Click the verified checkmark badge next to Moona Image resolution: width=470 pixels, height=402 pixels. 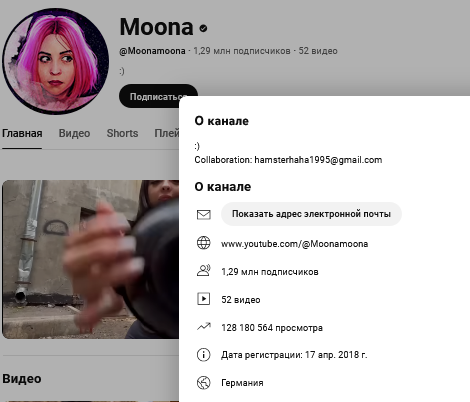point(203,28)
